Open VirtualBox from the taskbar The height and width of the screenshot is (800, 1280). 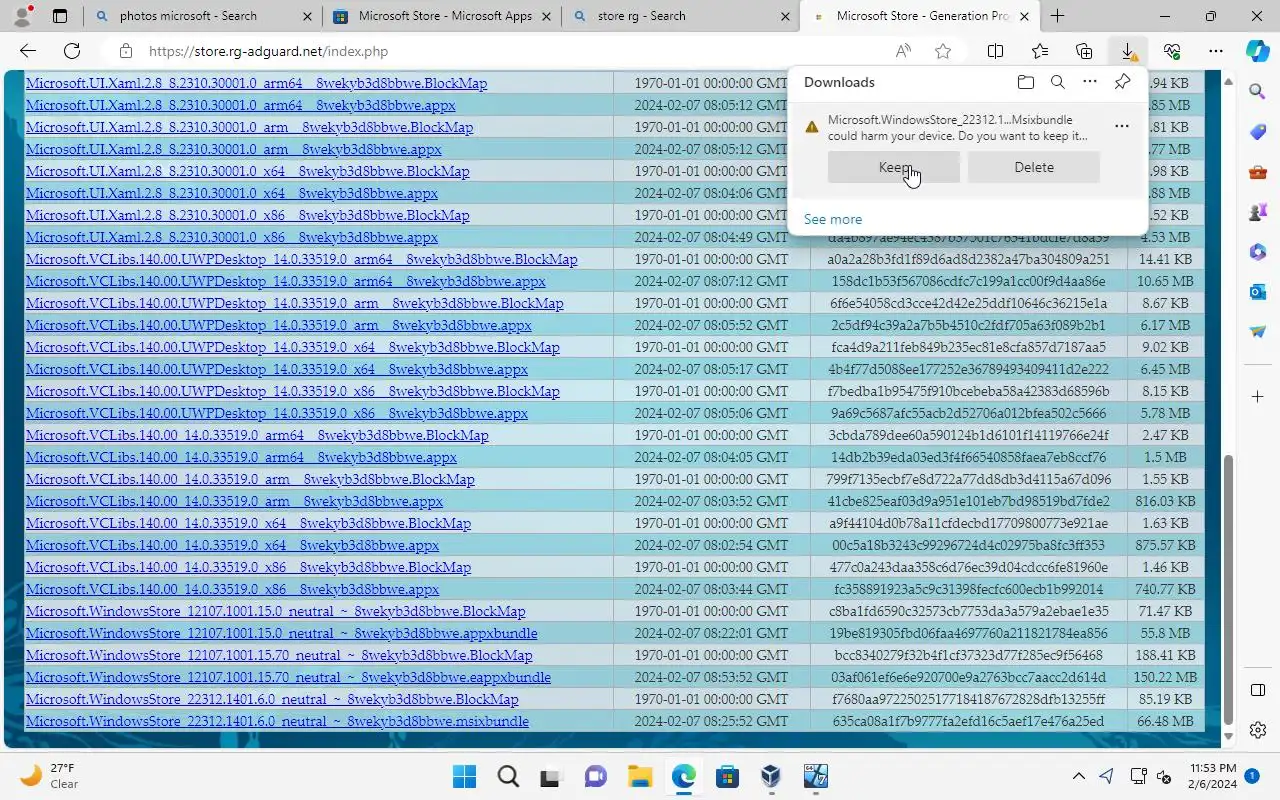771,776
